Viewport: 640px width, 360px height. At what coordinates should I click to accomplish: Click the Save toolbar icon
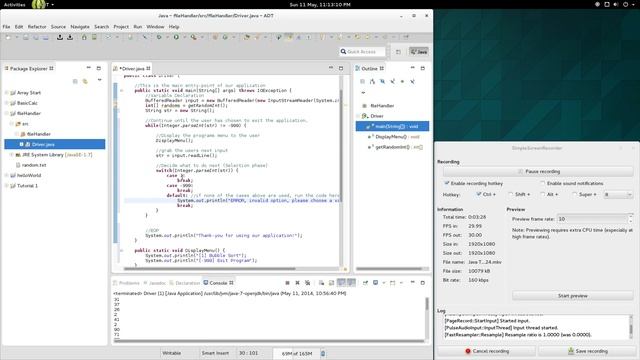coord(26,37)
